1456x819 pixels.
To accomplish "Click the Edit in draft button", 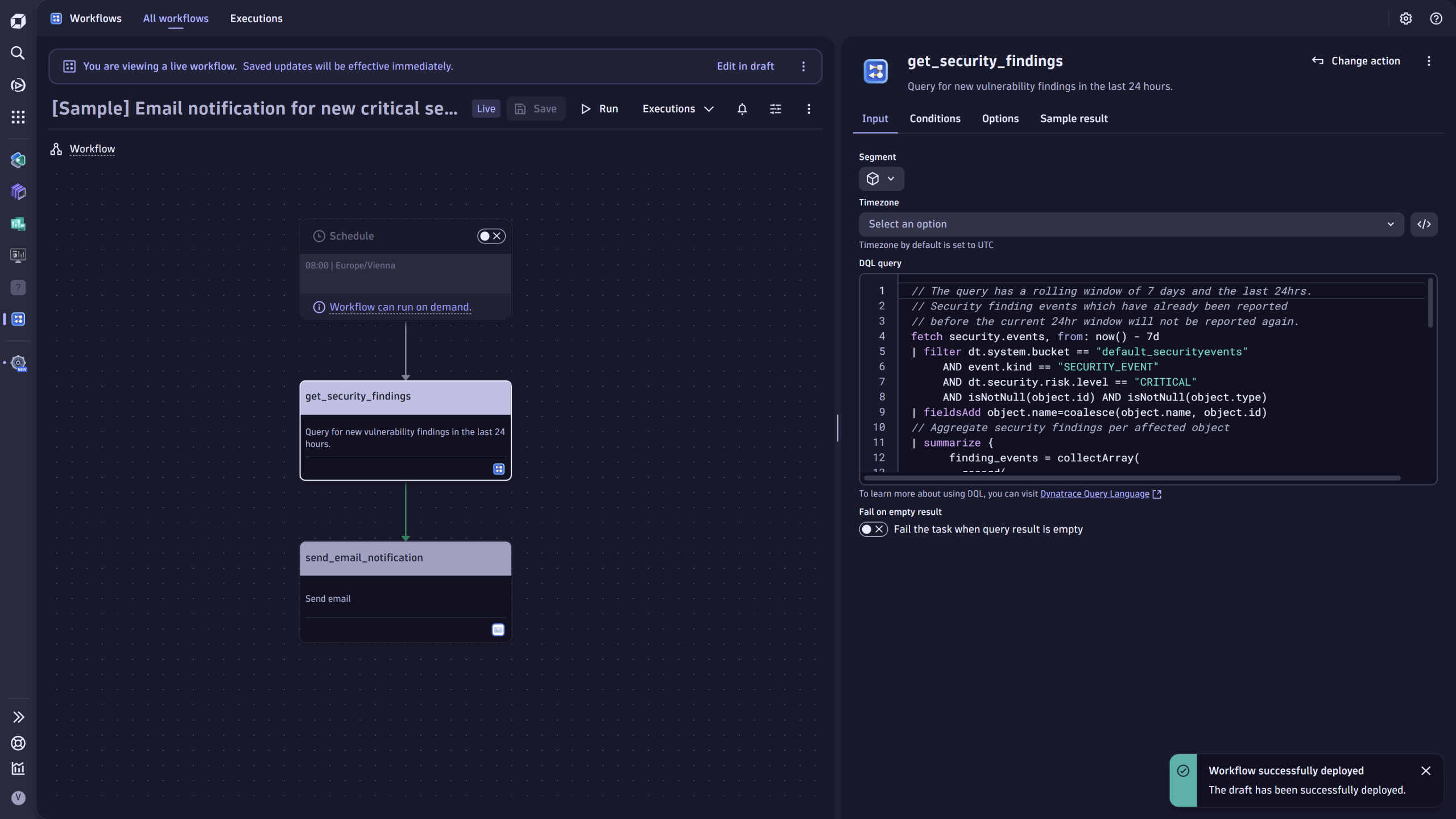I will pos(745,66).
